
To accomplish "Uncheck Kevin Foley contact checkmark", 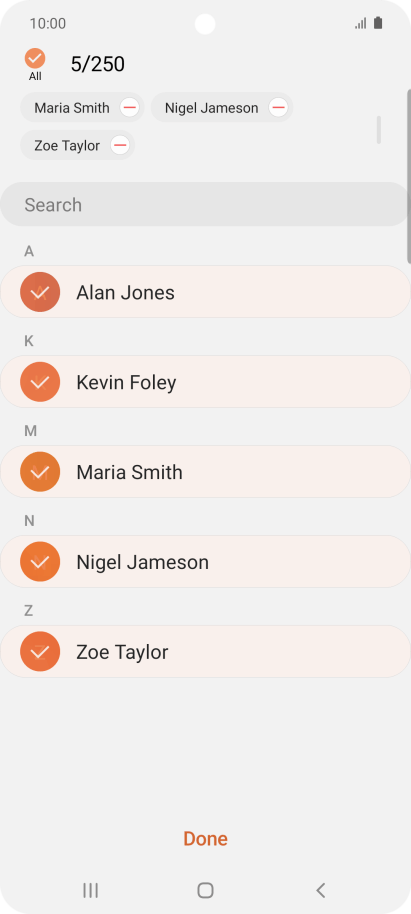I will click(x=40, y=382).
